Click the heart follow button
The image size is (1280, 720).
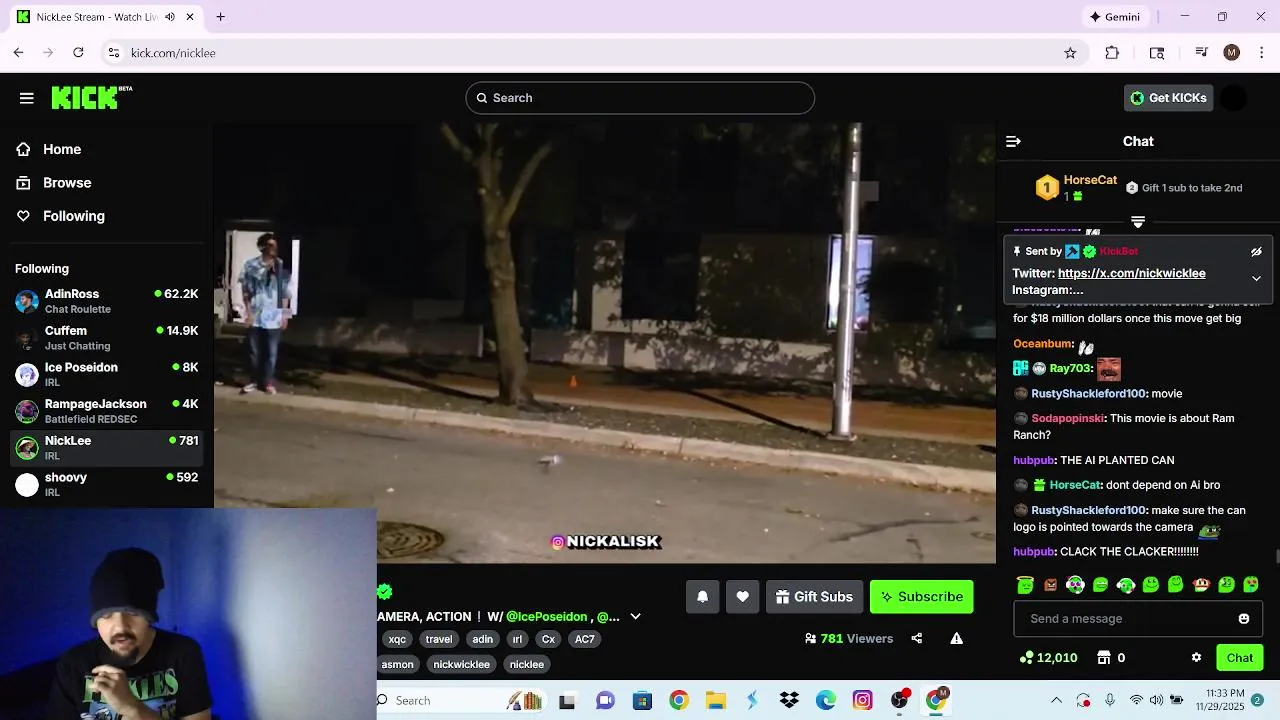[742, 597]
